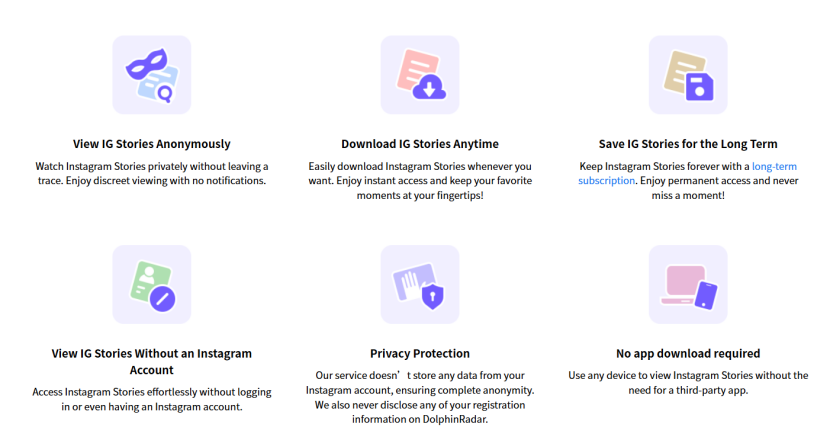This screenshot has width=830, height=434.
Task: Click the floppy disk save stories icon
Action: [688, 75]
